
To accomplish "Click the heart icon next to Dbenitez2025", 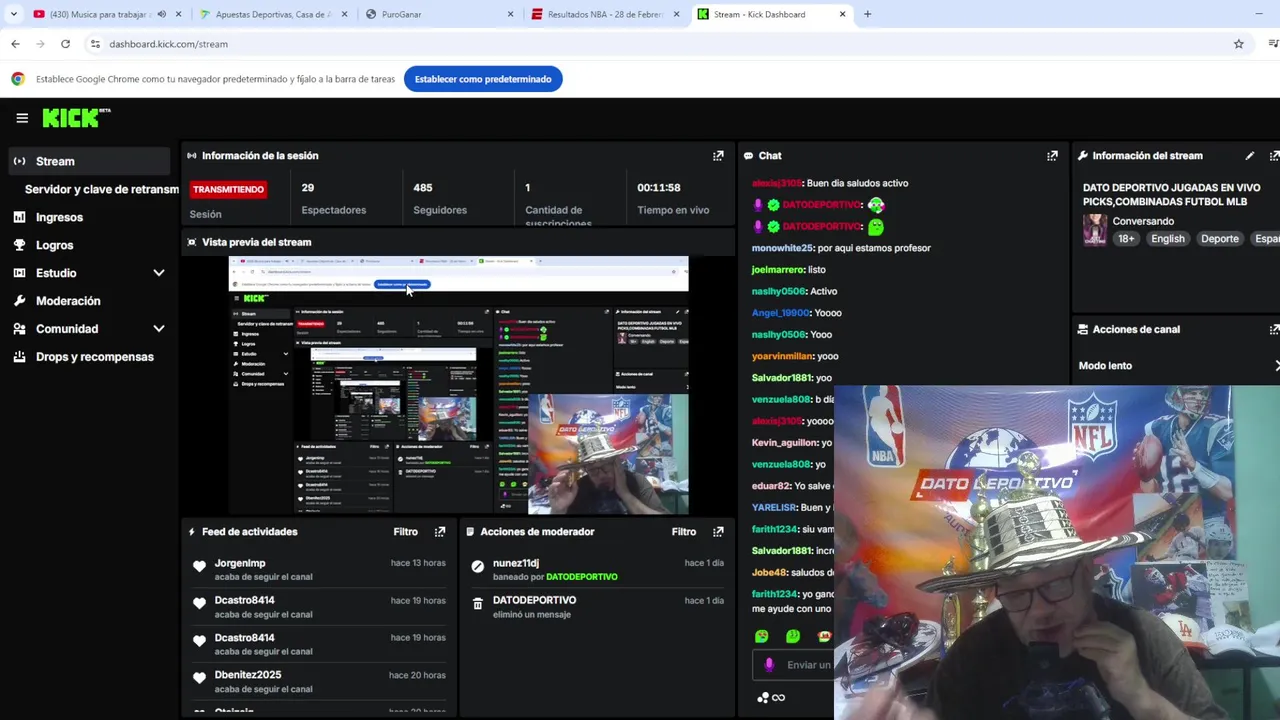I will (199, 679).
